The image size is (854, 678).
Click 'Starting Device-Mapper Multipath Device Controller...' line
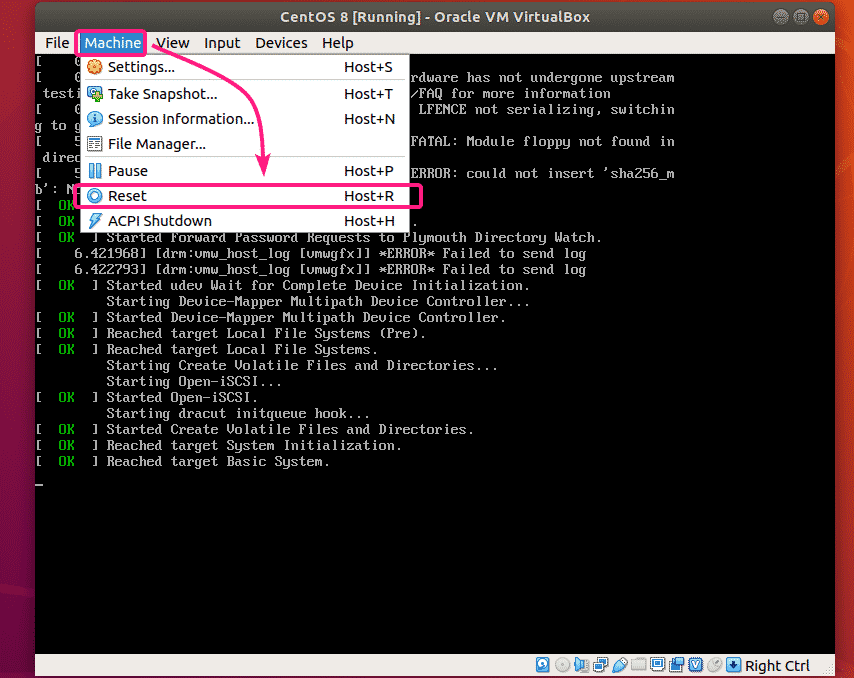click(x=318, y=301)
